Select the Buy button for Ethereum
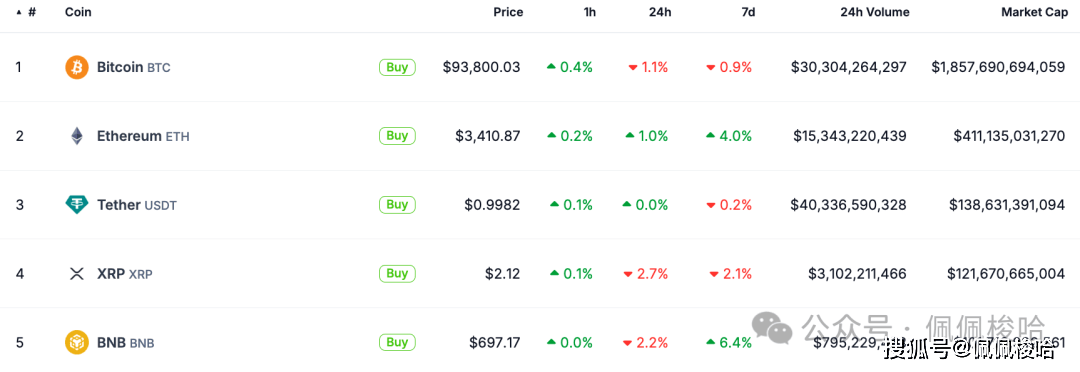The width and height of the screenshot is (1080, 372). point(397,136)
